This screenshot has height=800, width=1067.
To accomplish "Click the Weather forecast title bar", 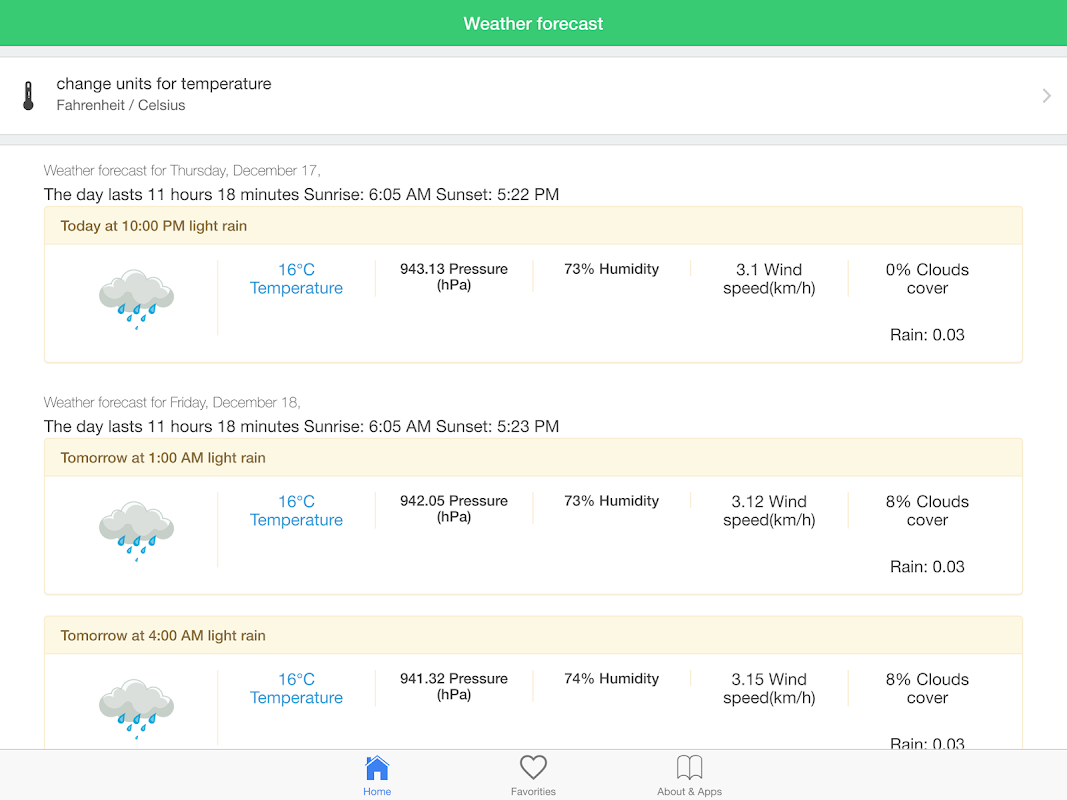I will click(533, 24).
